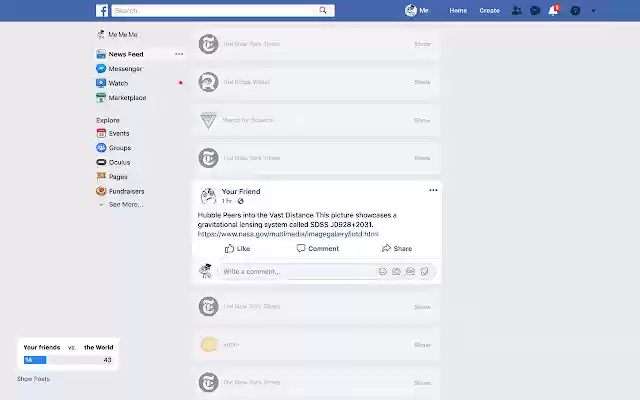Open Marketplace in the sidebar
The width and height of the screenshot is (640, 400).
coord(127,98)
